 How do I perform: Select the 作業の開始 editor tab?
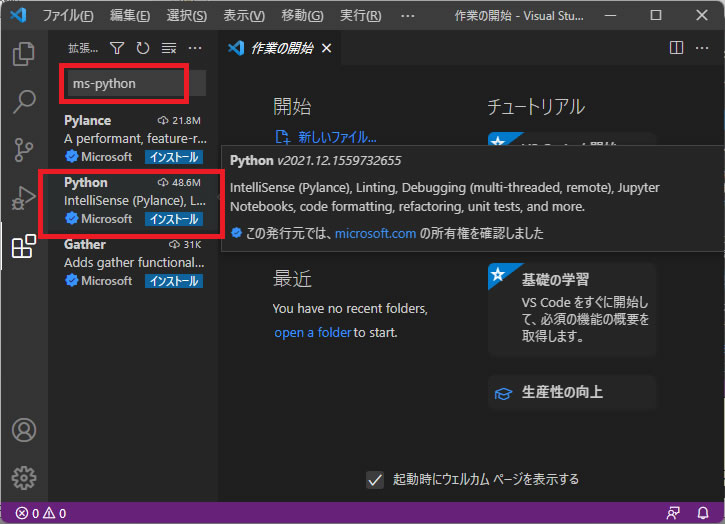pos(276,48)
